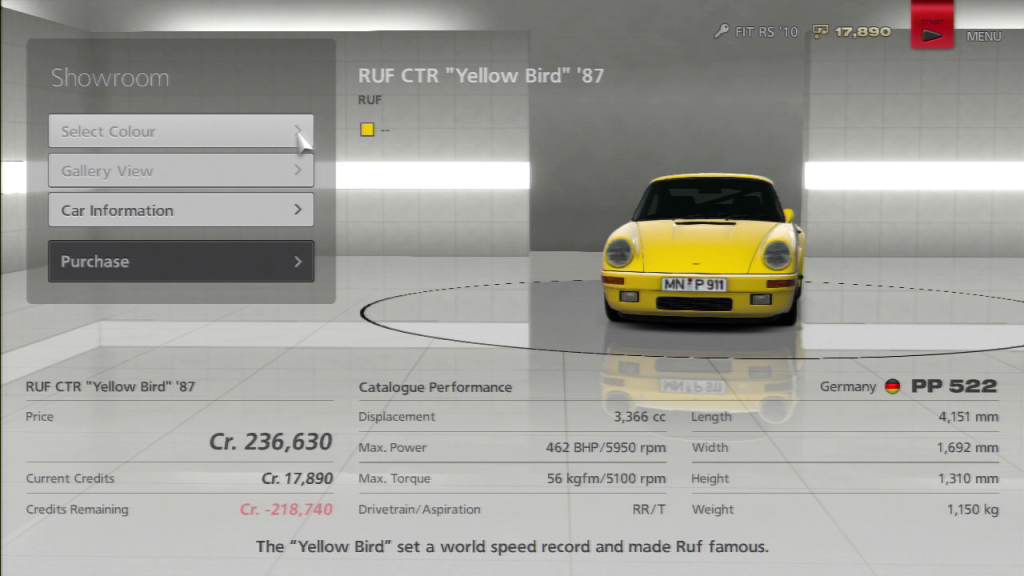Screen dimensions: 1024x576
Task: Click the Length value 4,151 mm
Action: (x=968, y=417)
